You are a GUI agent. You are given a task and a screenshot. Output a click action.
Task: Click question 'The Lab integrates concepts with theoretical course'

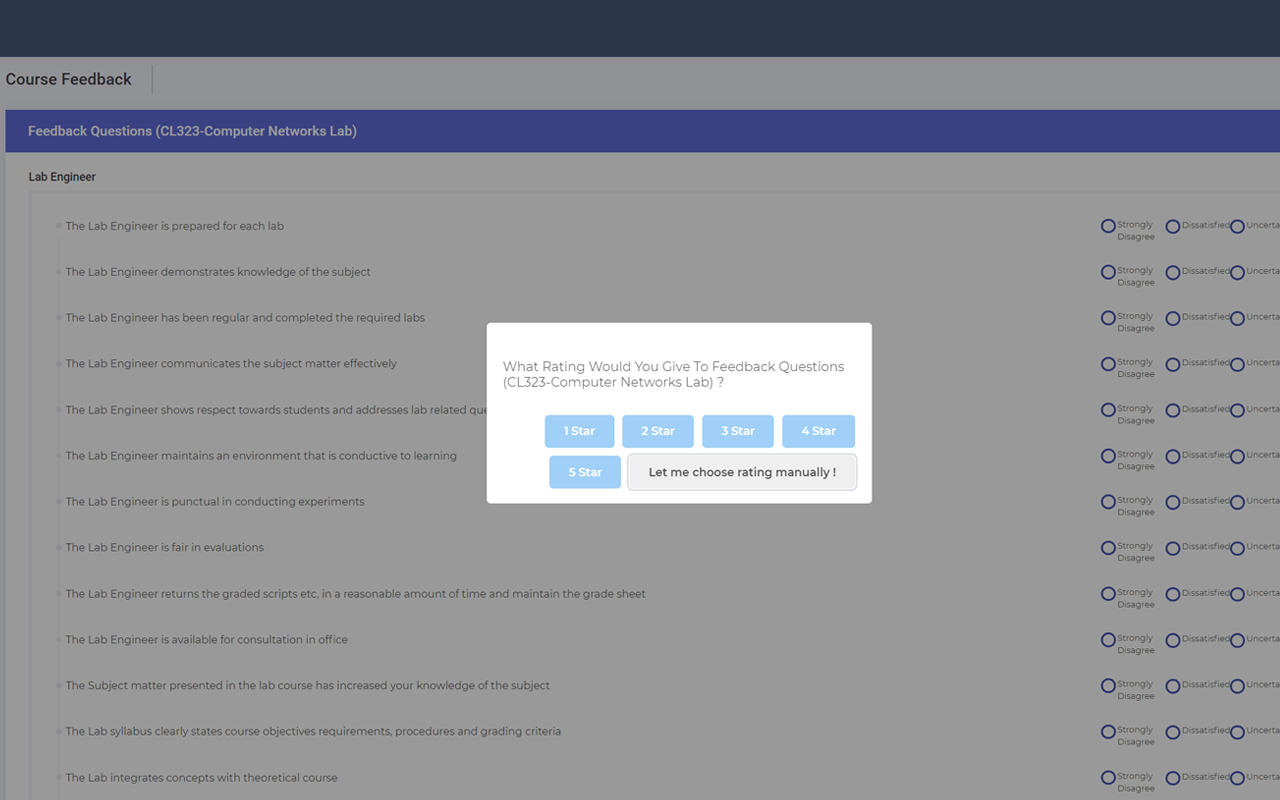[202, 778]
